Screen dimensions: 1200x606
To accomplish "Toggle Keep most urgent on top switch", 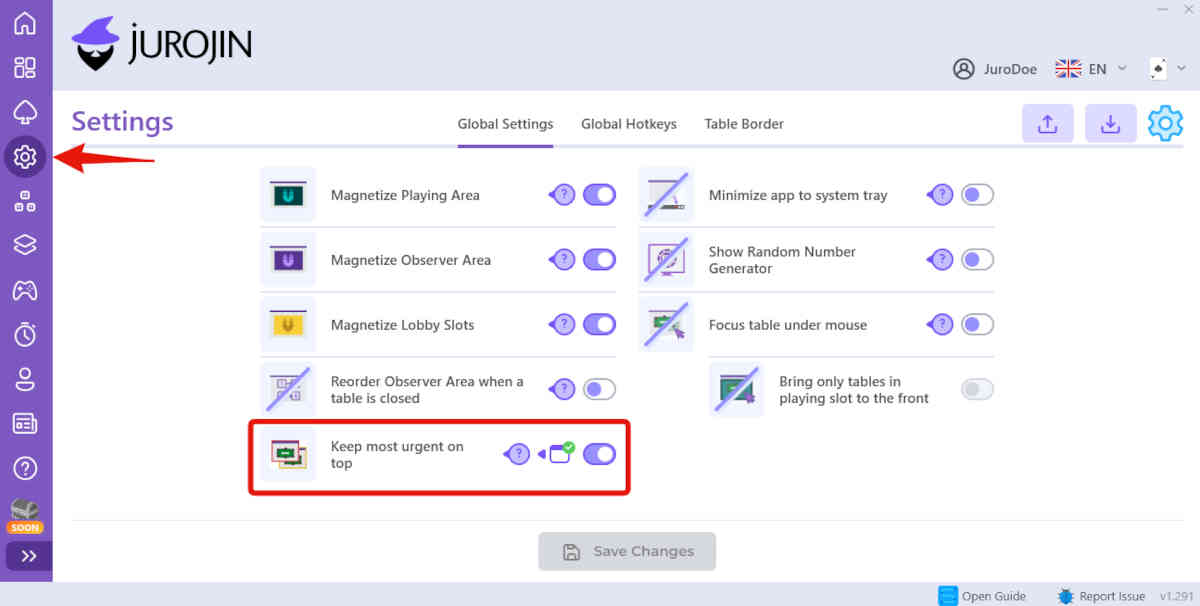I will 599,454.
